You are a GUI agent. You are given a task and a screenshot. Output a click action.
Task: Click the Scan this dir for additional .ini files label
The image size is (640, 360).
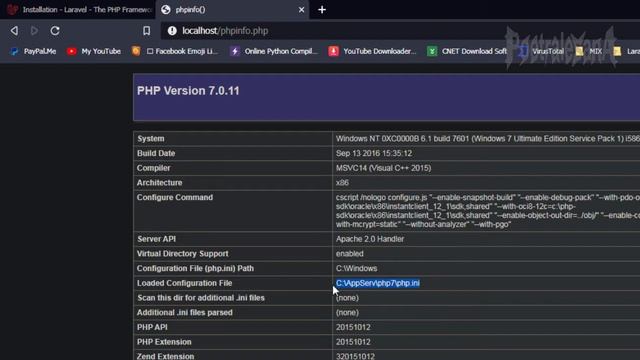[x=201, y=298]
